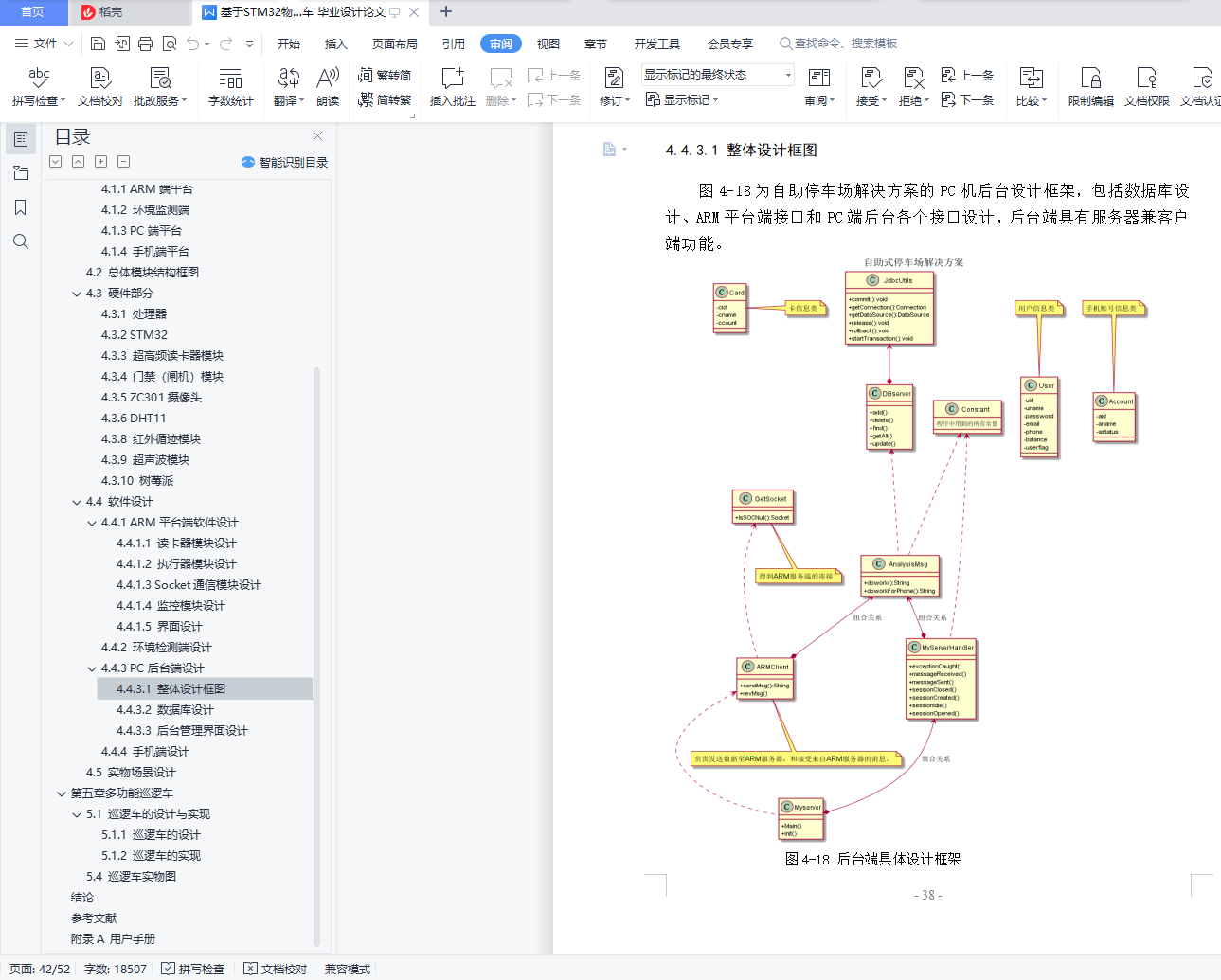Toggle 拼写检查 checkbox in status bar
This screenshot has height=980, width=1221.
tap(192, 969)
